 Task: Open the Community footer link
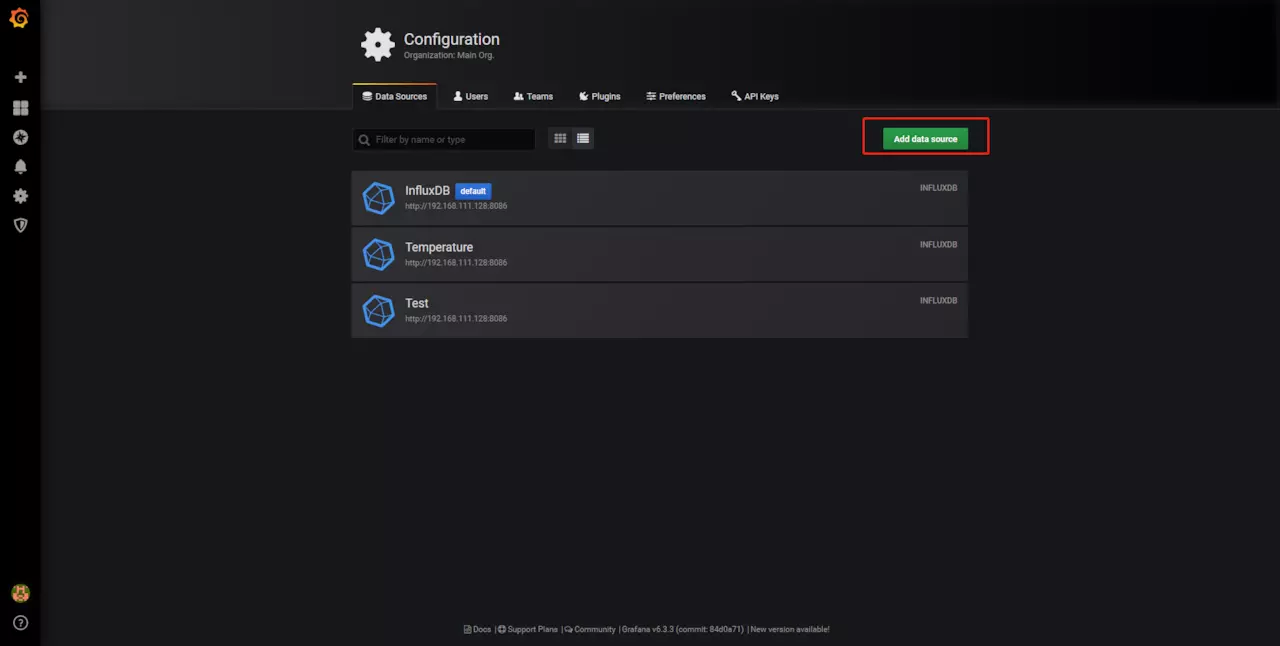click(590, 629)
